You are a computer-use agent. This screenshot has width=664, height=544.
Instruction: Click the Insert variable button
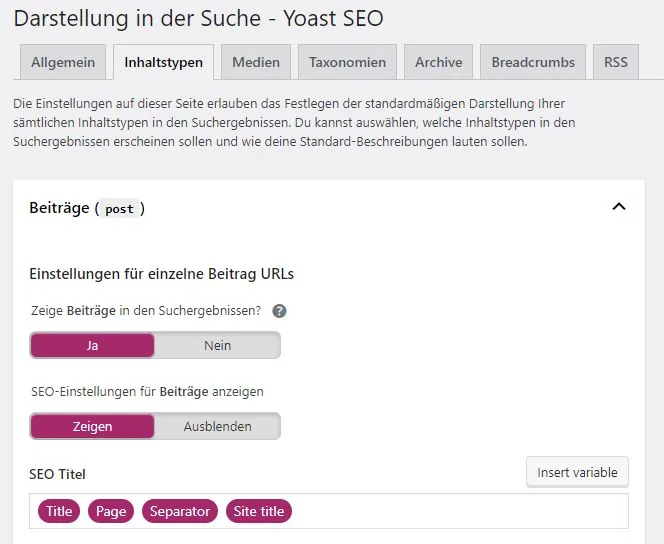tap(577, 472)
